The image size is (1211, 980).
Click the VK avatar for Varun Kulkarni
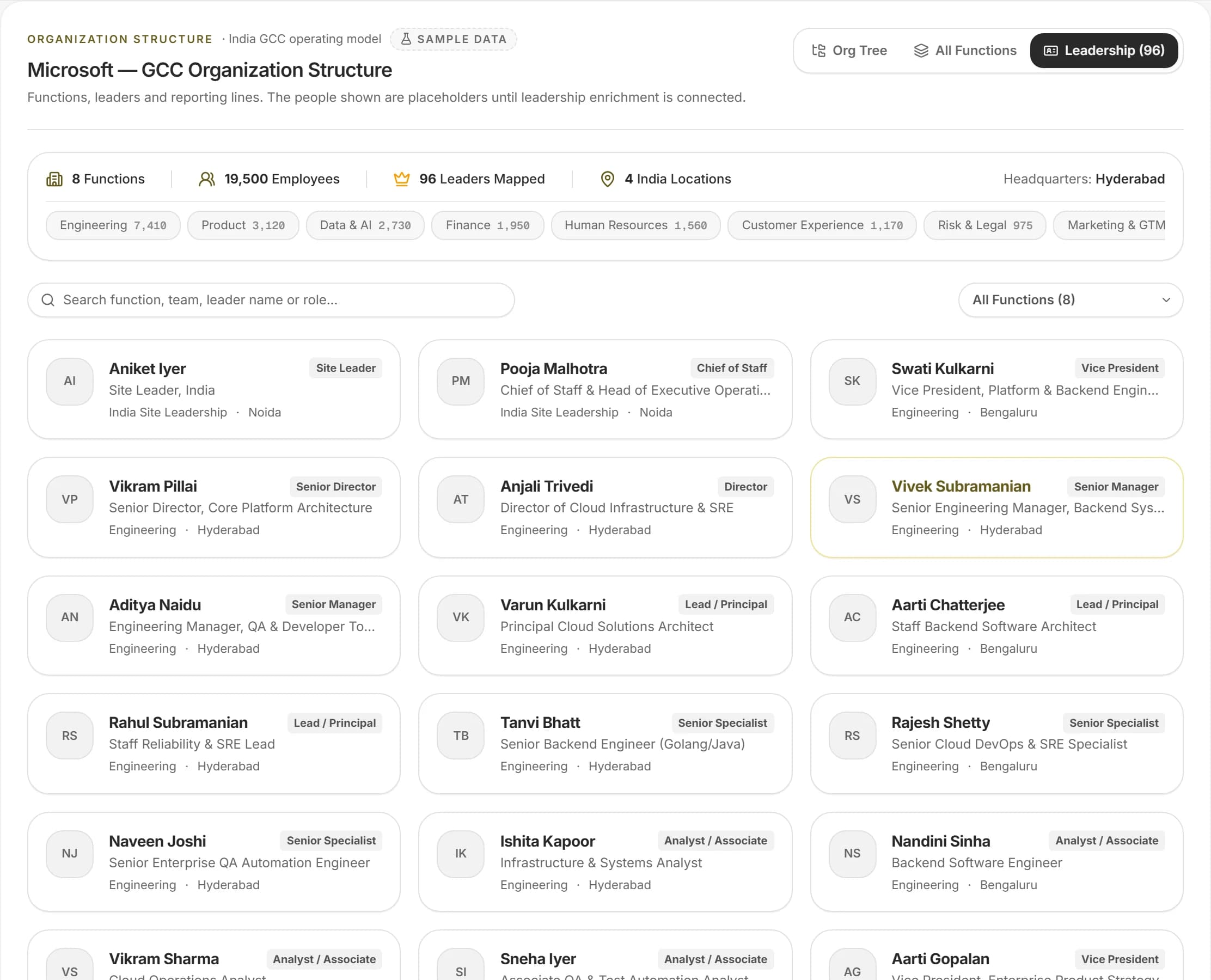pyautogui.click(x=461, y=617)
